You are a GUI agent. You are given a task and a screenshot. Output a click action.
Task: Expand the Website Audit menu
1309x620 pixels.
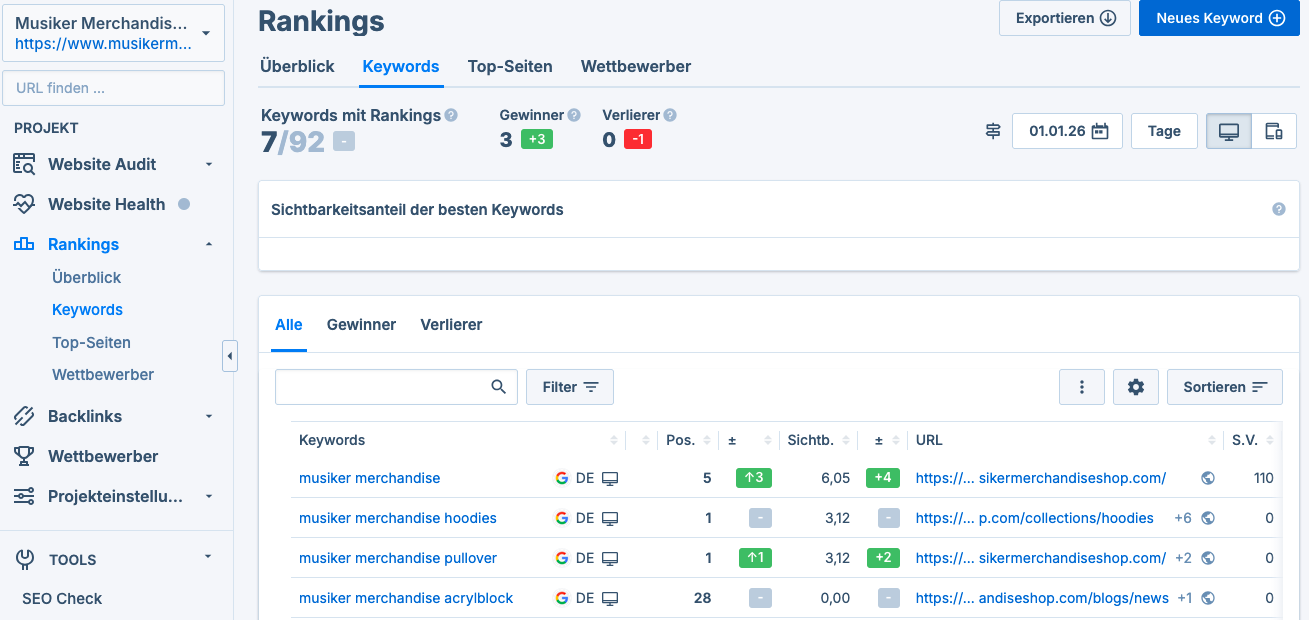pyautogui.click(x=208, y=163)
